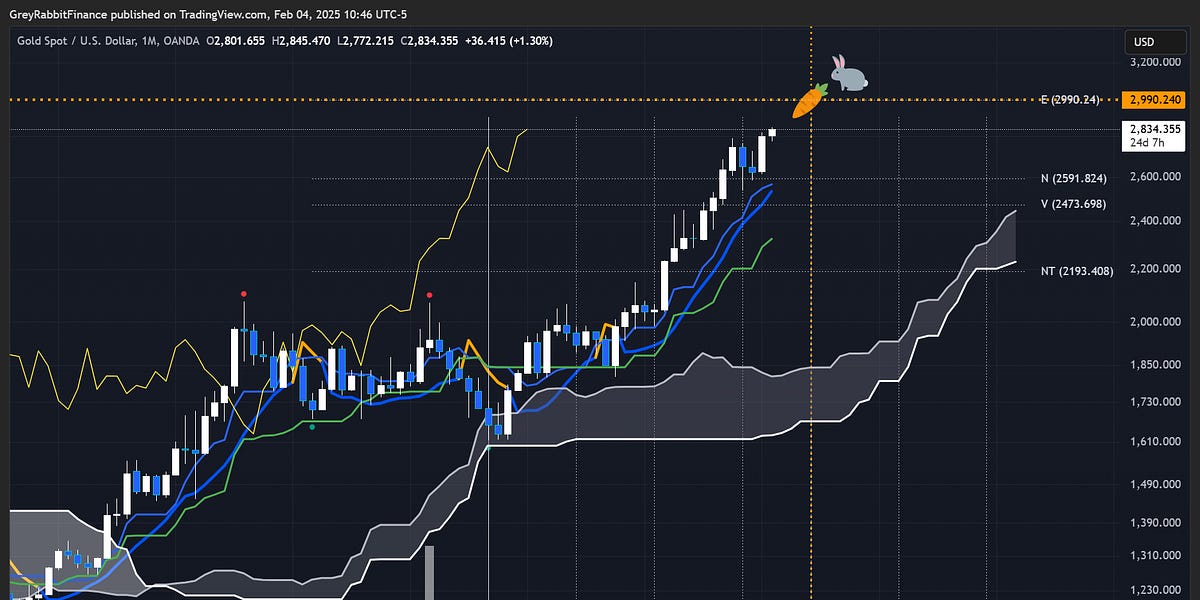The width and height of the screenshot is (1200, 600).
Task: Click the current price label 2,834.355
Action: [1154, 129]
